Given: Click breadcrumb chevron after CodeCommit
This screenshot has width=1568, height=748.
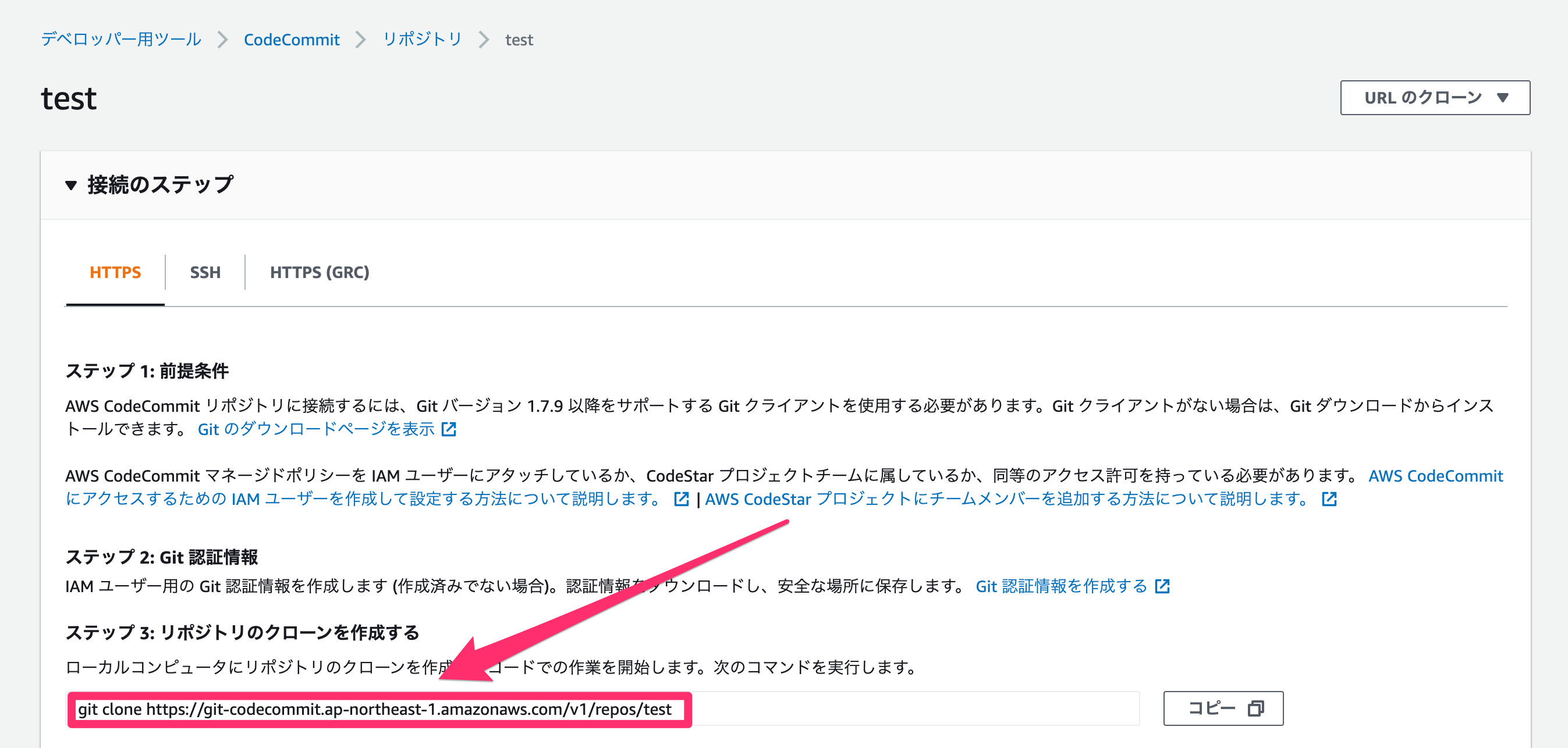Looking at the screenshot, I should (x=361, y=40).
